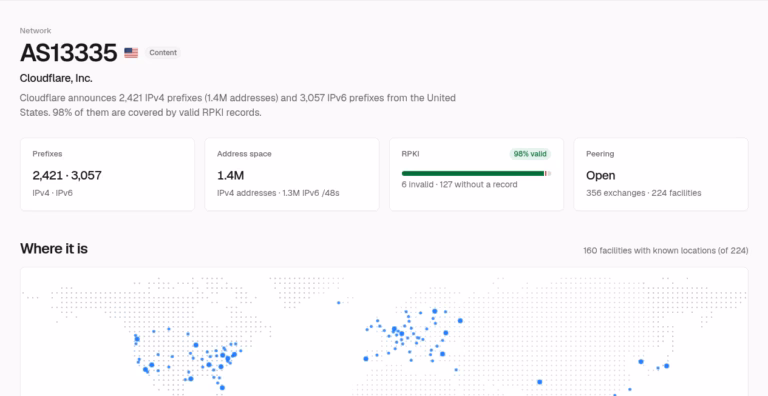The width and height of the screenshot is (768, 396).
Task: Click the 1.4M address space value
Action: 231,175
